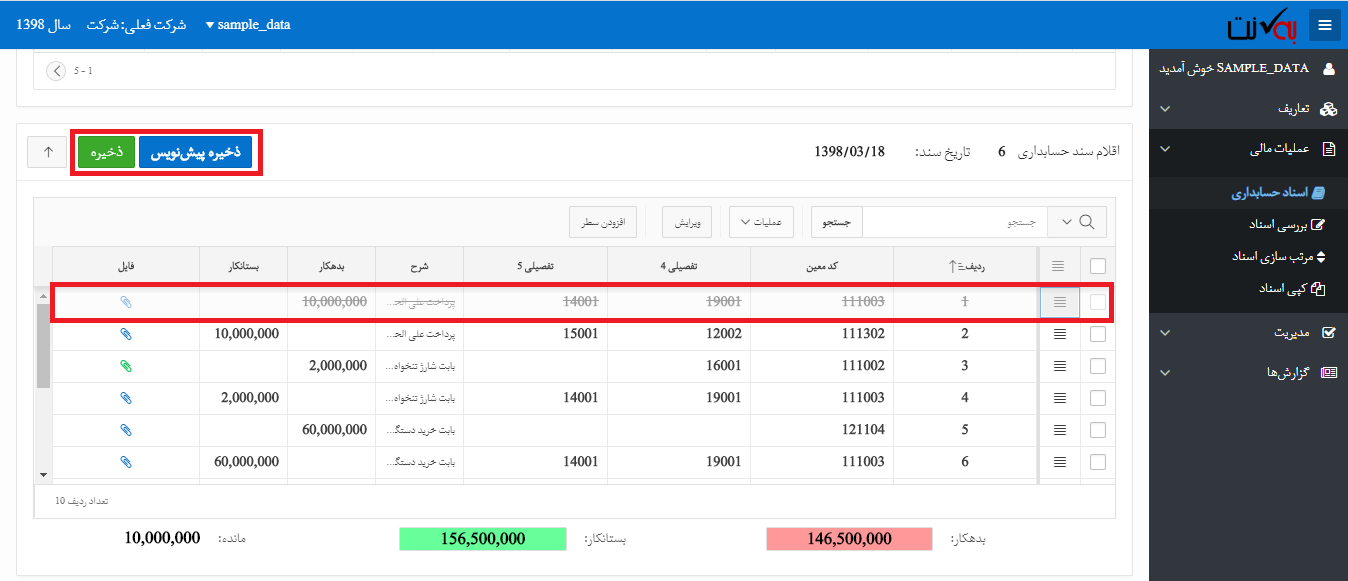
Task: Collapse the عملیات مالی sidebar section
Action: pyautogui.click(x=1248, y=150)
